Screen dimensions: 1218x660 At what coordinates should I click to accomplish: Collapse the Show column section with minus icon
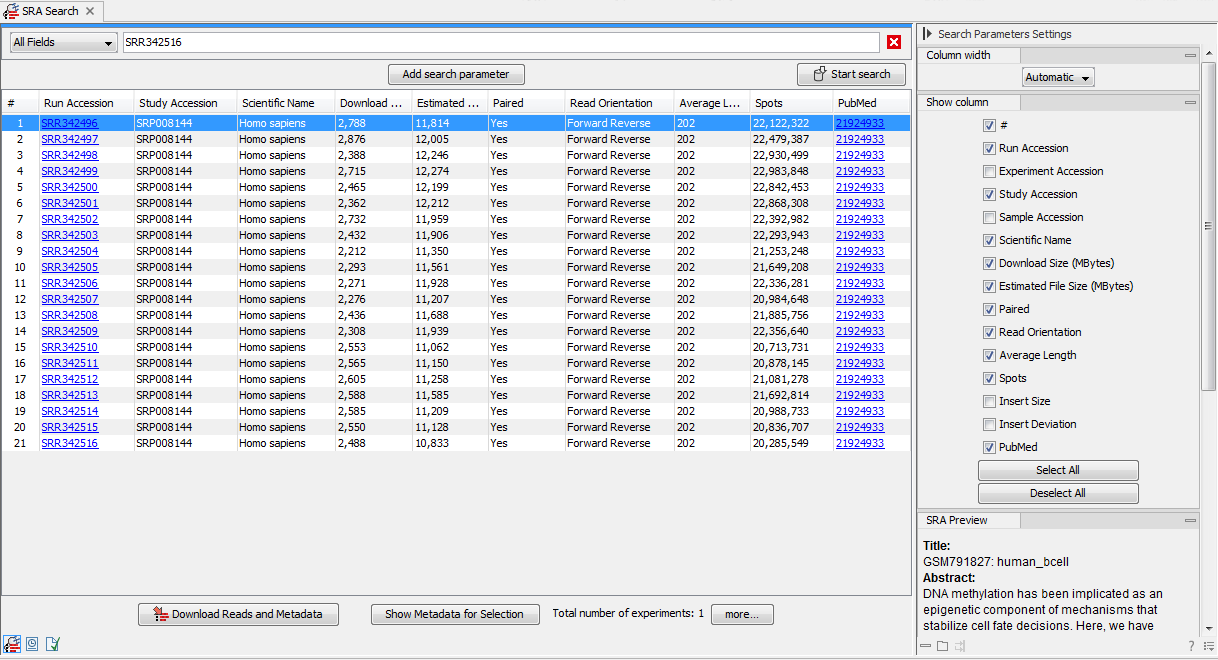coord(1191,101)
